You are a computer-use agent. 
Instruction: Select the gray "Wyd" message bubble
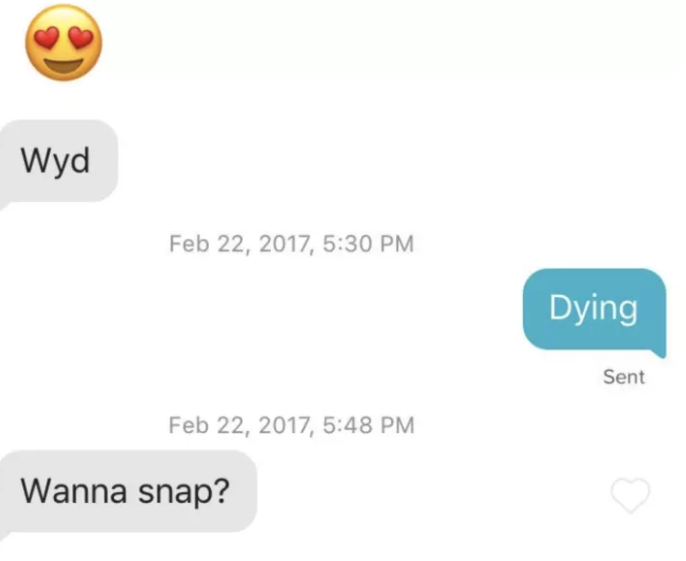(x=59, y=161)
